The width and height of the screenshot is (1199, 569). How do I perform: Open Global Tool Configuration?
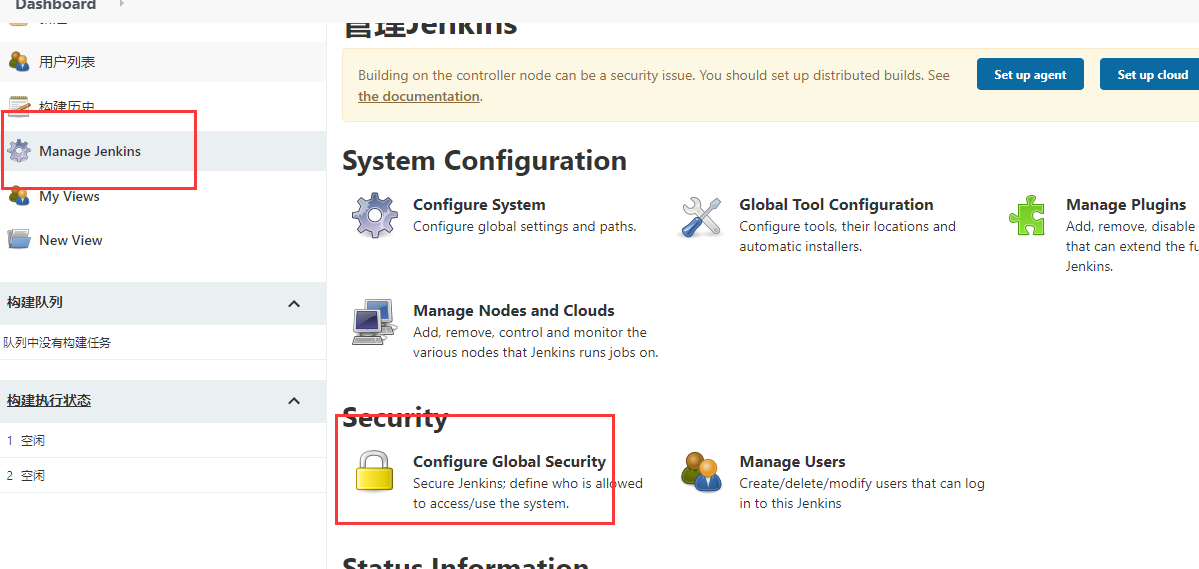point(837,204)
